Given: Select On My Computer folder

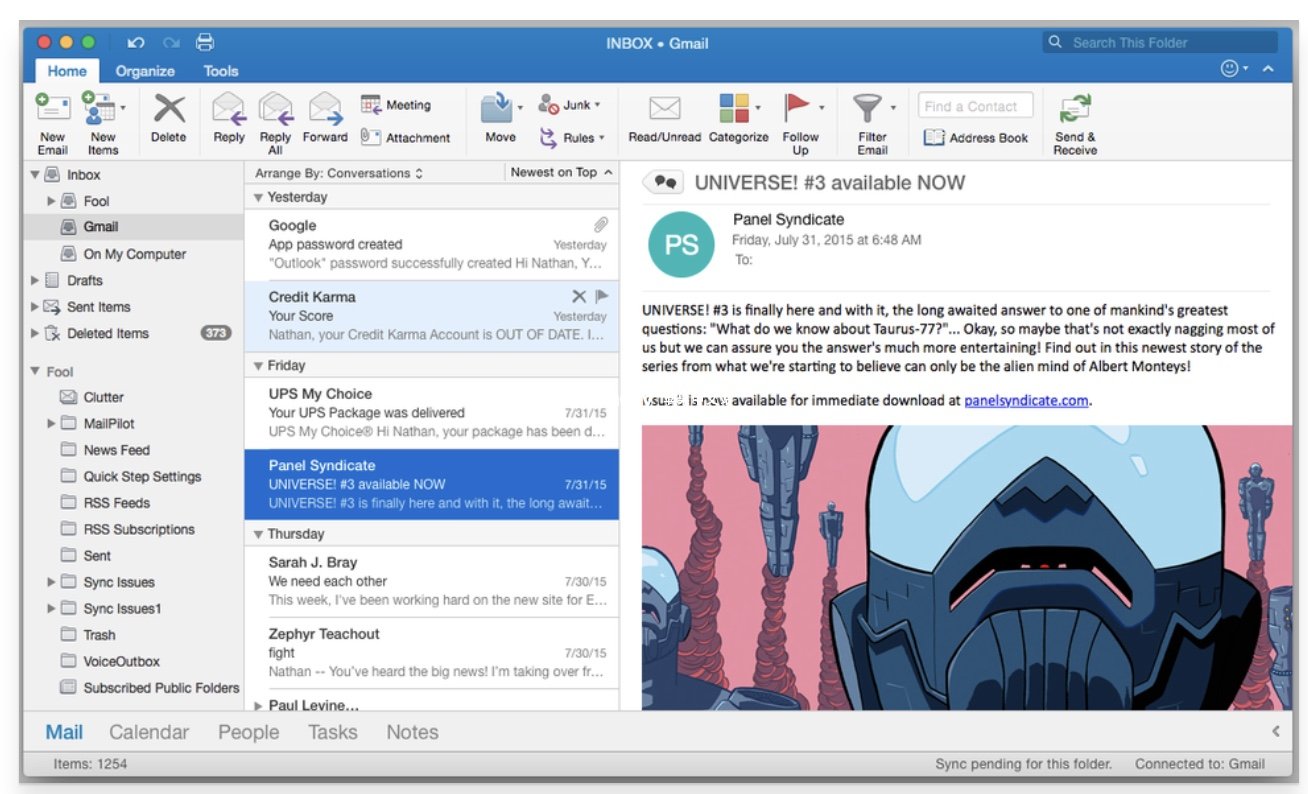Looking at the screenshot, I should pyautogui.click(x=133, y=254).
